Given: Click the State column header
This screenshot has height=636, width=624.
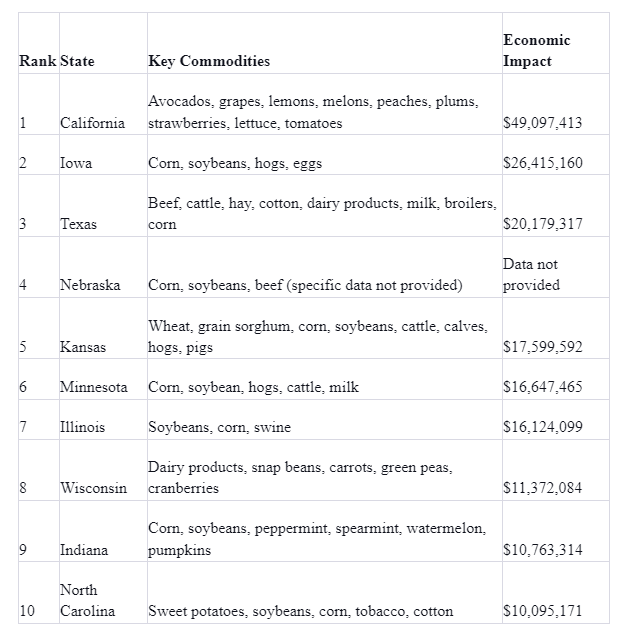Looking at the screenshot, I should point(103,43).
